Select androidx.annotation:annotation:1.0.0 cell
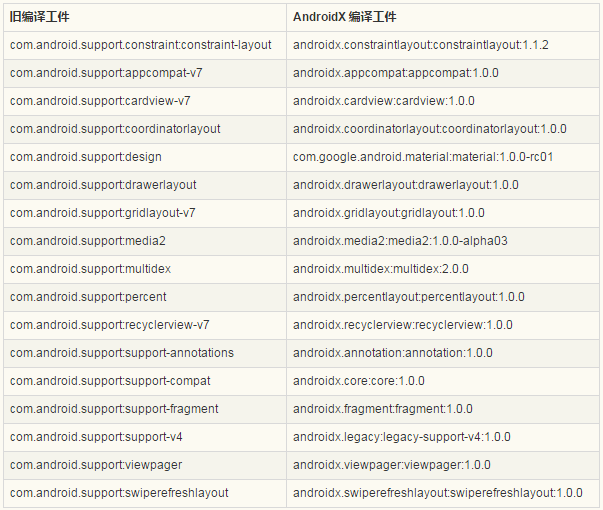 click(443, 353)
